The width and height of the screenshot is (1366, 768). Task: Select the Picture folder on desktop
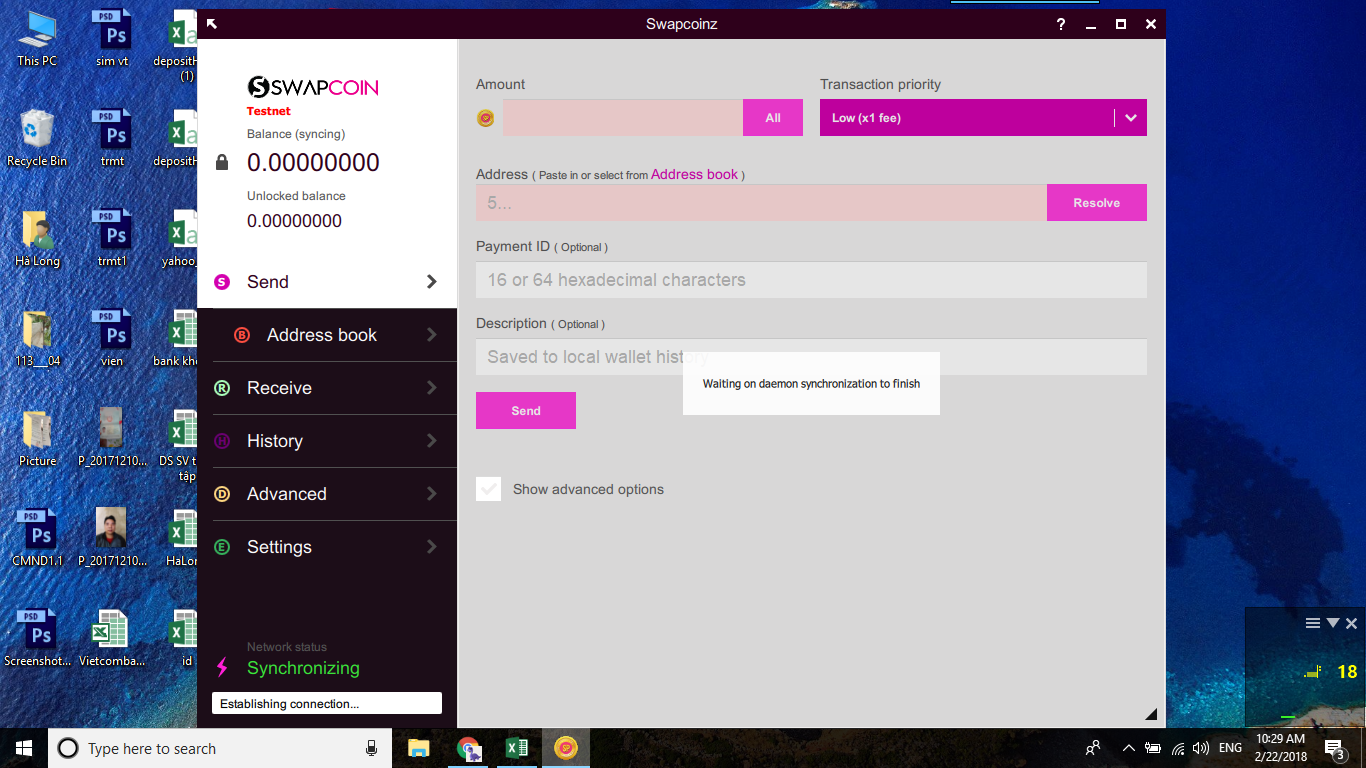(x=37, y=438)
